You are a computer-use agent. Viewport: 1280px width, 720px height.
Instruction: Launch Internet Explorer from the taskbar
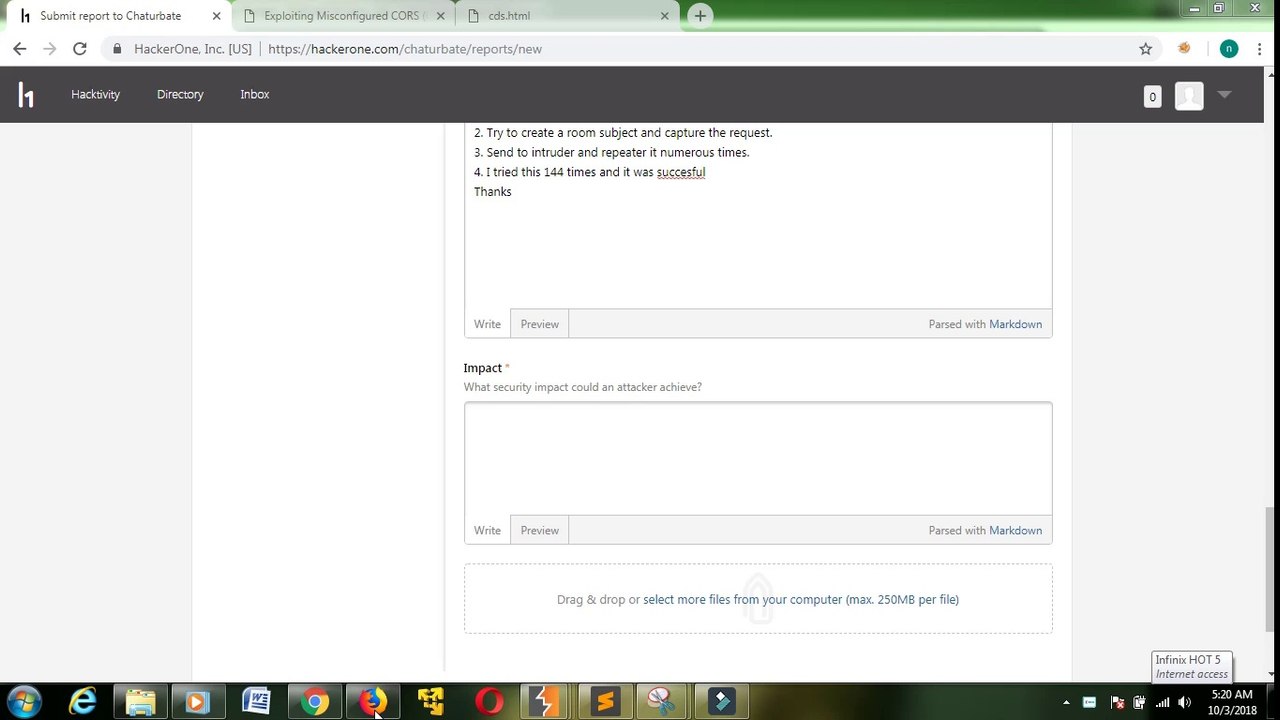[82, 701]
